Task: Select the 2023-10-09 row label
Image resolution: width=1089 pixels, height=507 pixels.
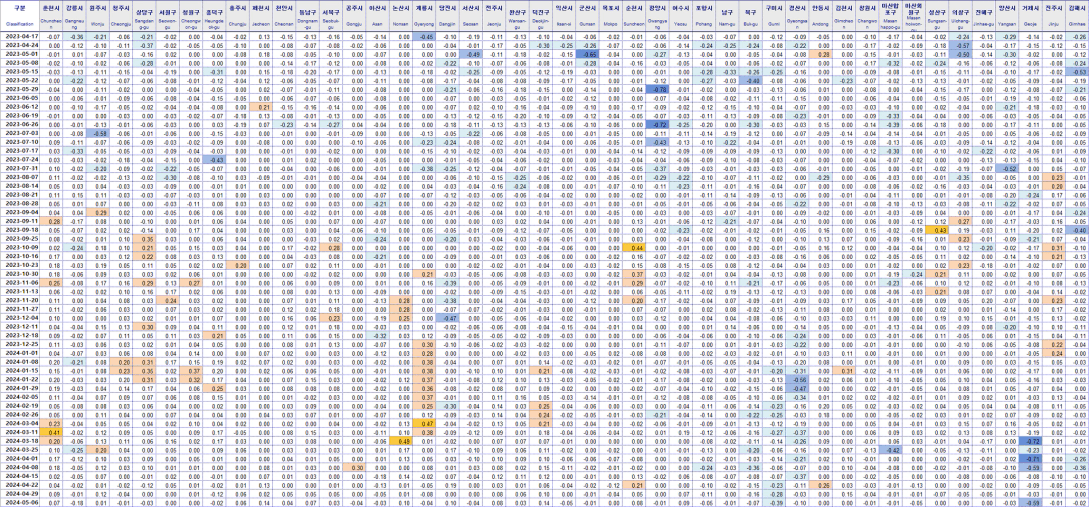Action: pos(19,247)
